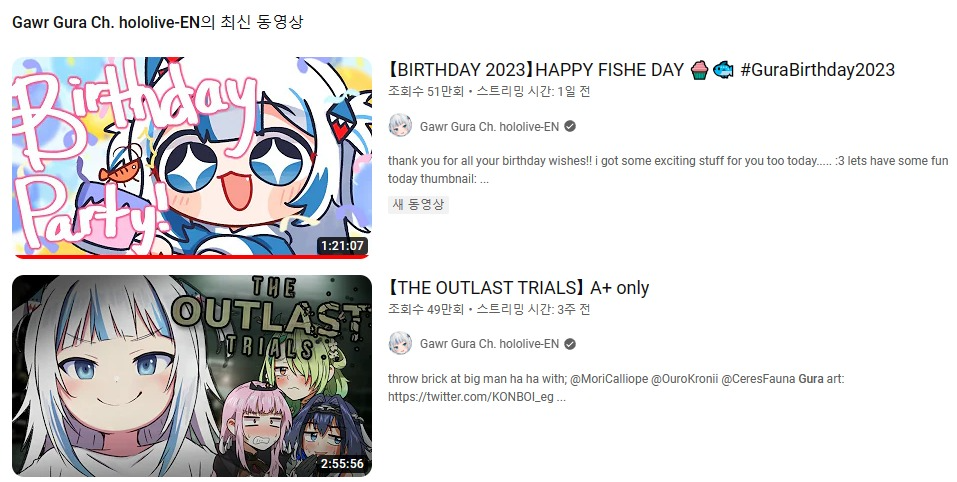Click verified badge beside first channel name

point(570,126)
